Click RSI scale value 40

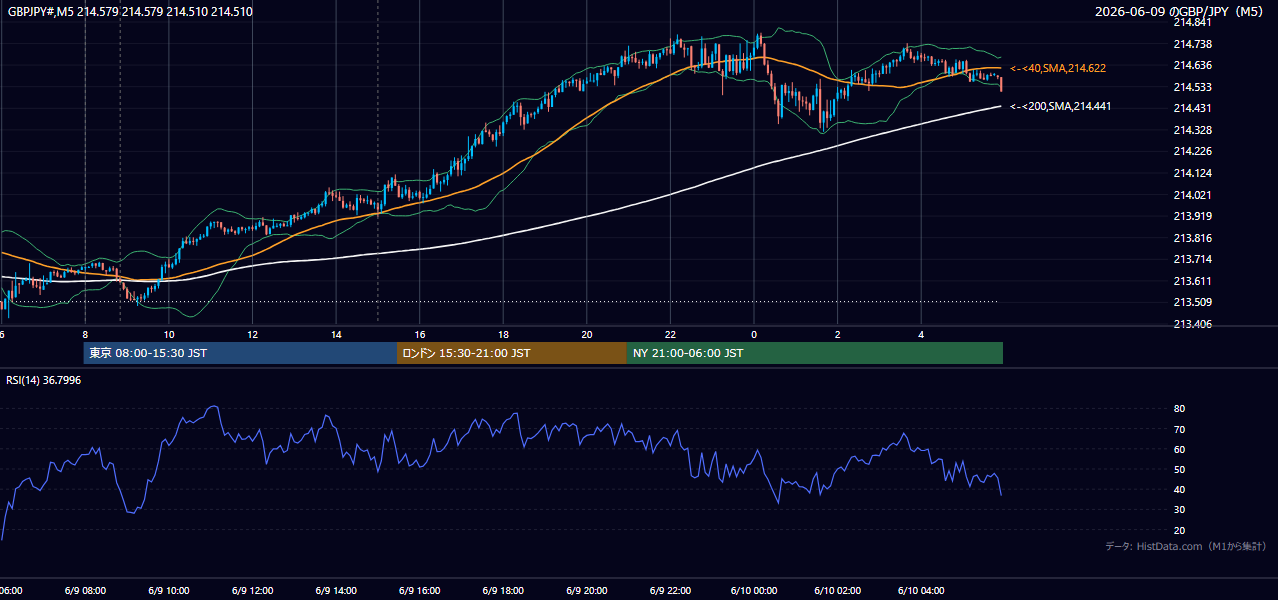(x=1179, y=489)
